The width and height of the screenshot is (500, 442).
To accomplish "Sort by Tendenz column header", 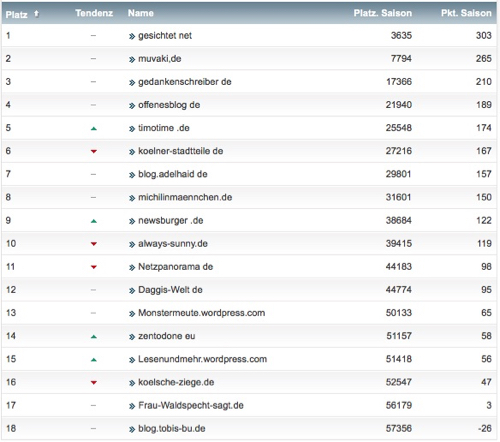I will [x=94, y=13].
